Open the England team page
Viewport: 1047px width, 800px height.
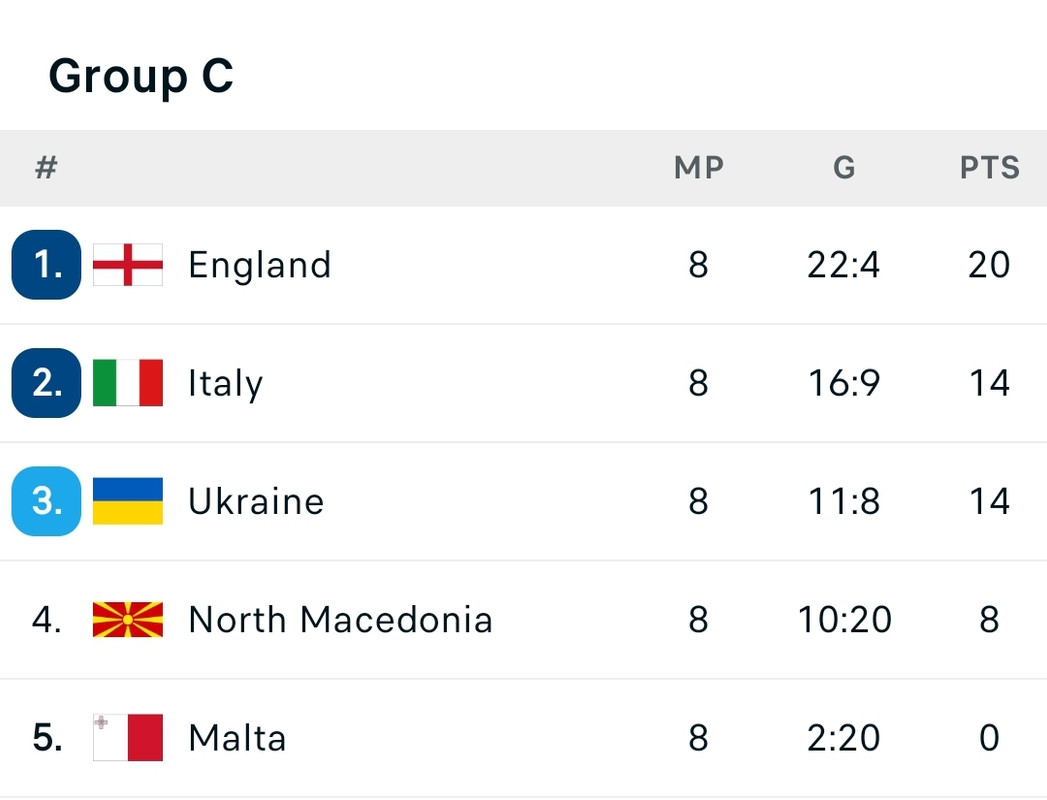click(x=260, y=265)
